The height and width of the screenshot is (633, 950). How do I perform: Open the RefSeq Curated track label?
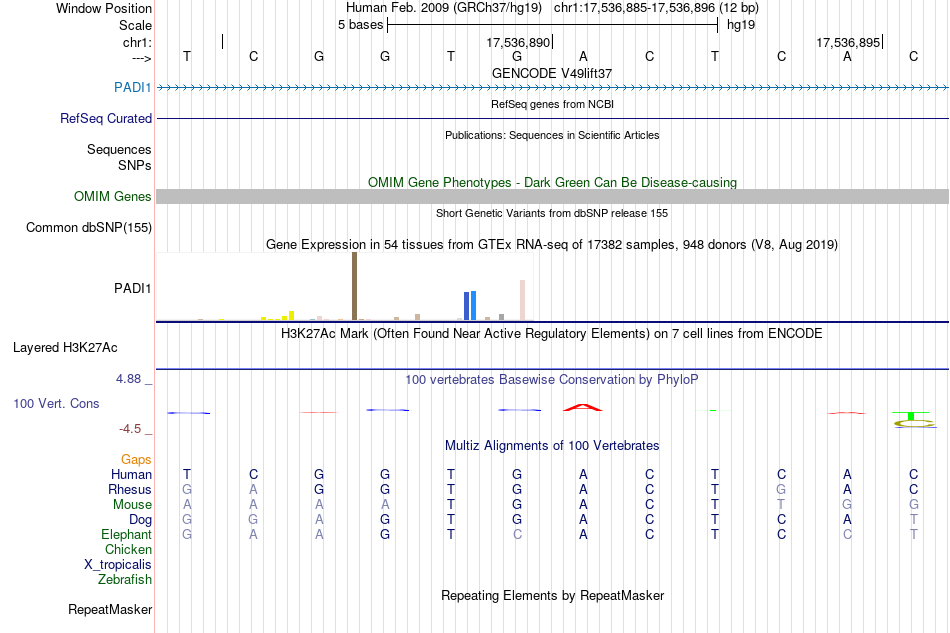pos(105,118)
